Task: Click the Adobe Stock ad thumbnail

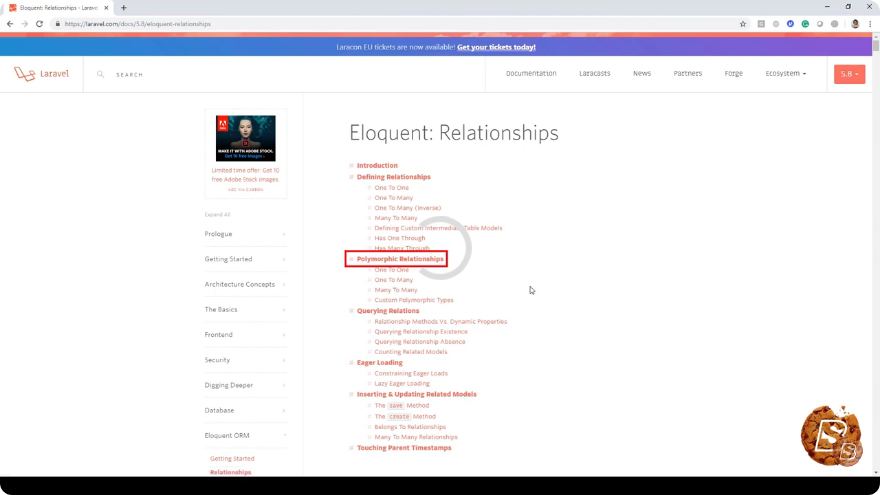Action: (246, 138)
